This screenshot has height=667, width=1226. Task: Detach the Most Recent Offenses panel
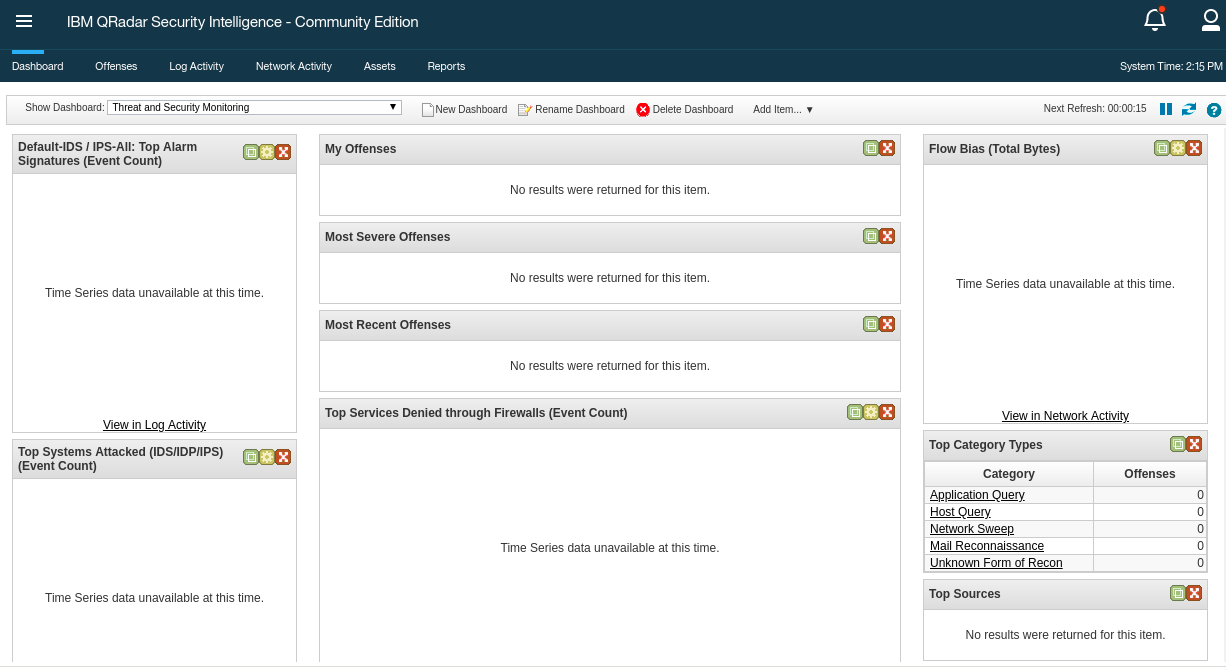tap(871, 324)
